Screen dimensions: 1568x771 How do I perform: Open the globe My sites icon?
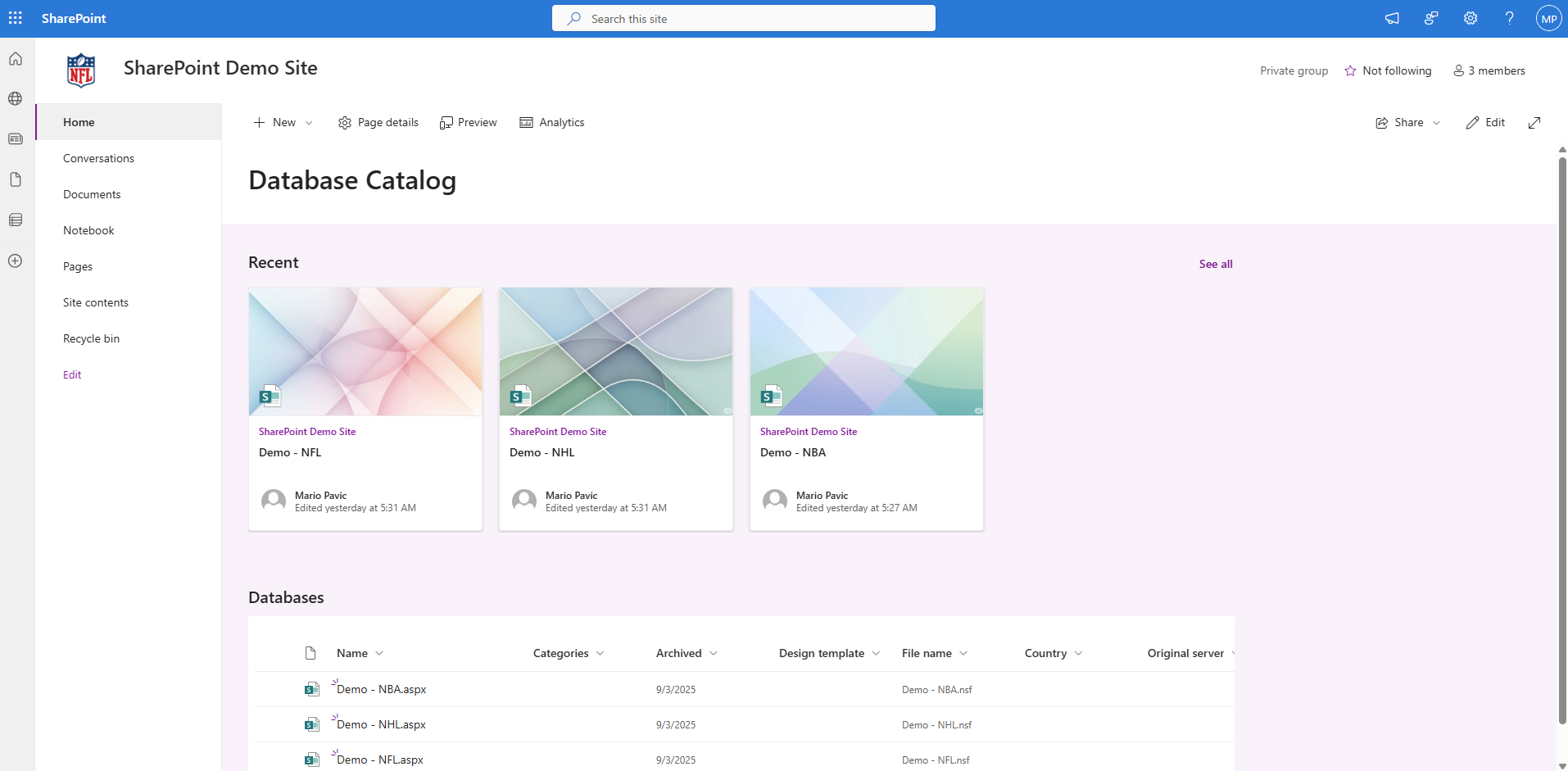click(16, 99)
